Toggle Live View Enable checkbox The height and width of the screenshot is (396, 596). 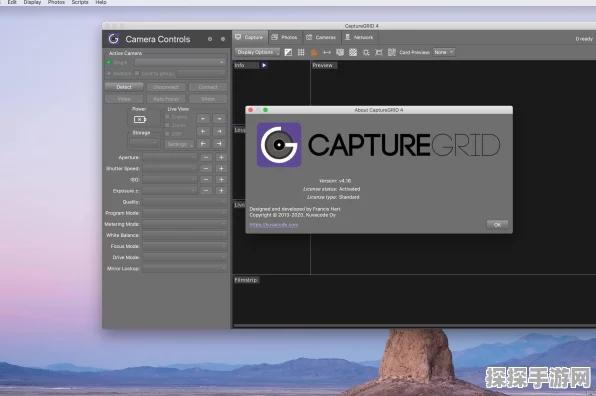coord(167,117)
